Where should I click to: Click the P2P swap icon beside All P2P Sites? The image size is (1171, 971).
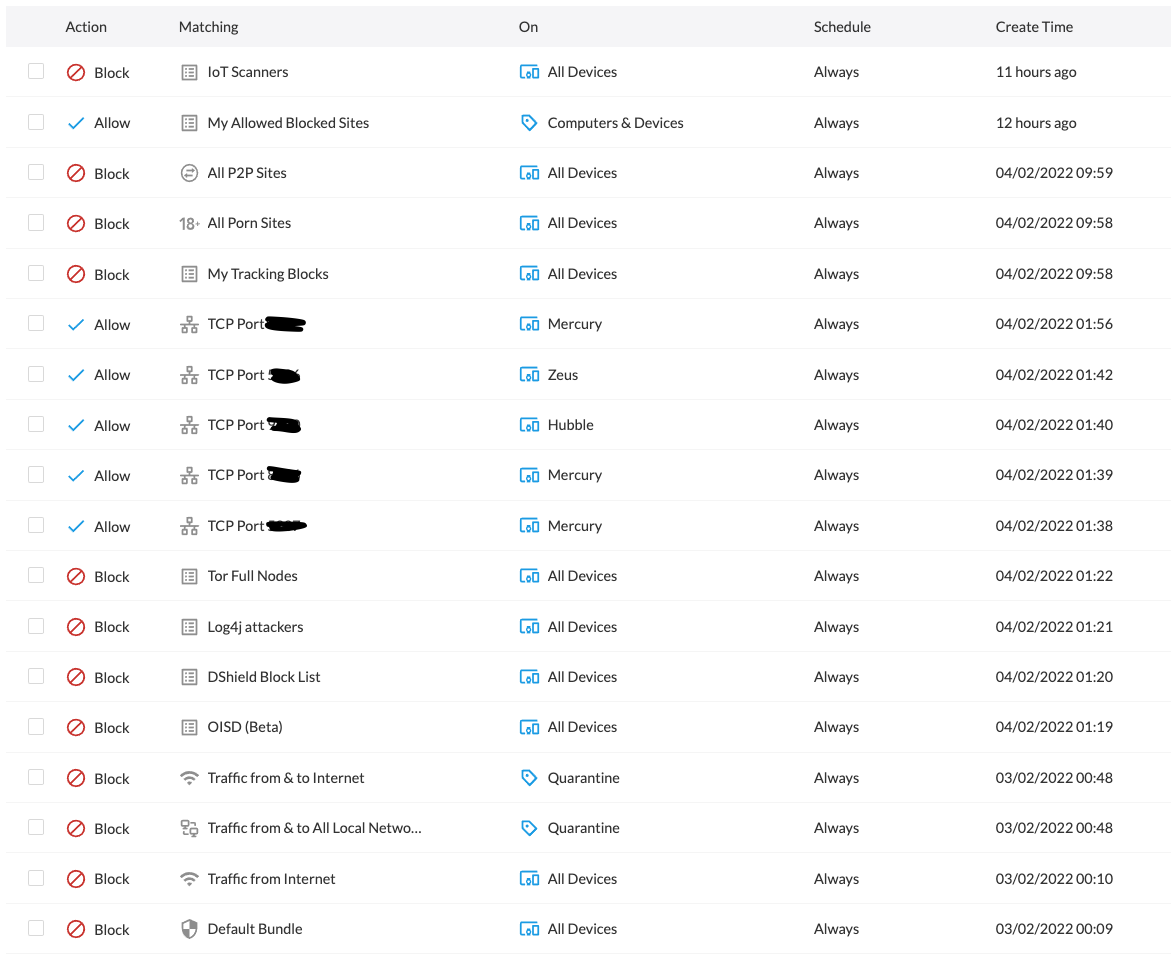coord(189,173)
